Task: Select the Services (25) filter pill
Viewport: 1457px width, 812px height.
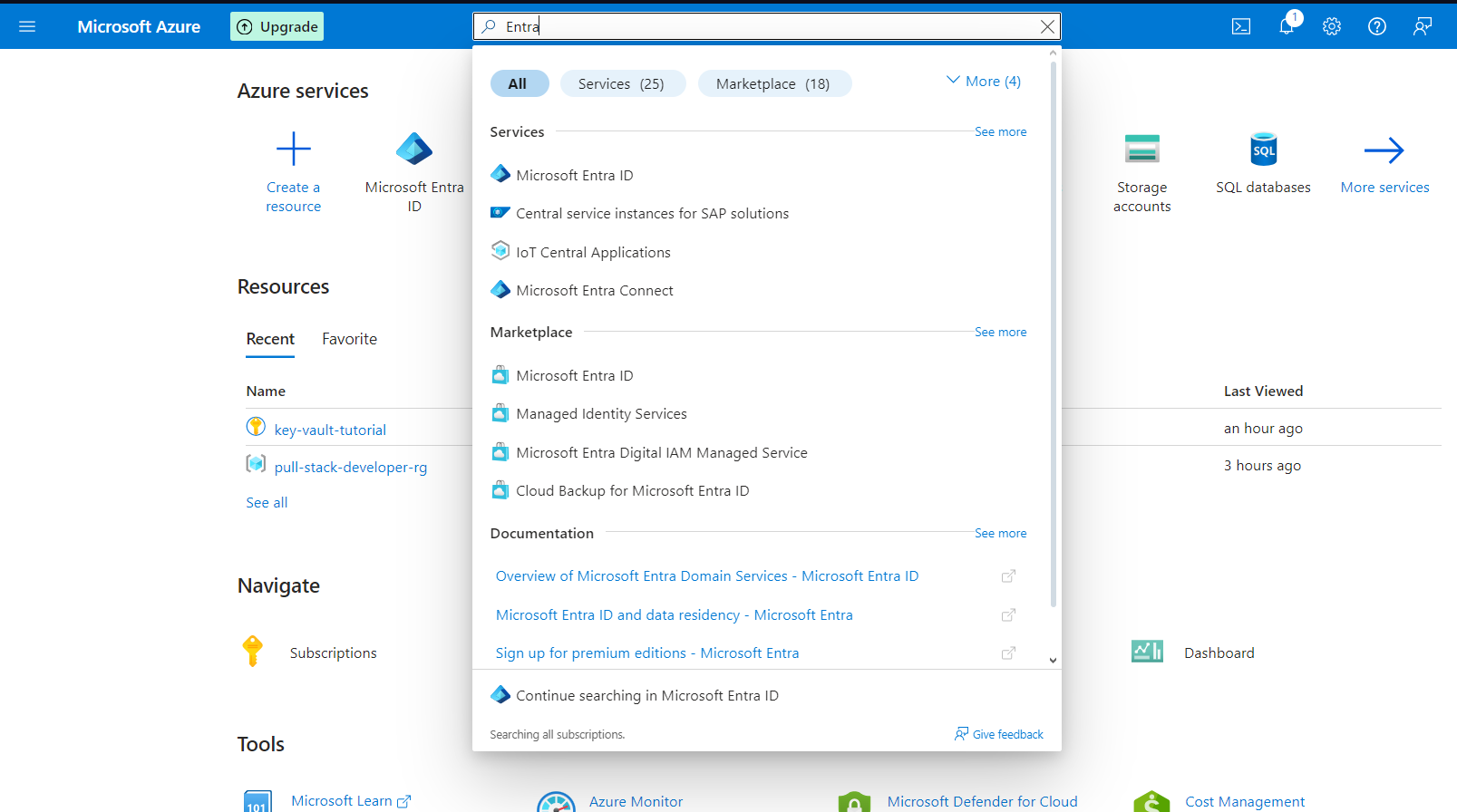Action: click(622, 83)
